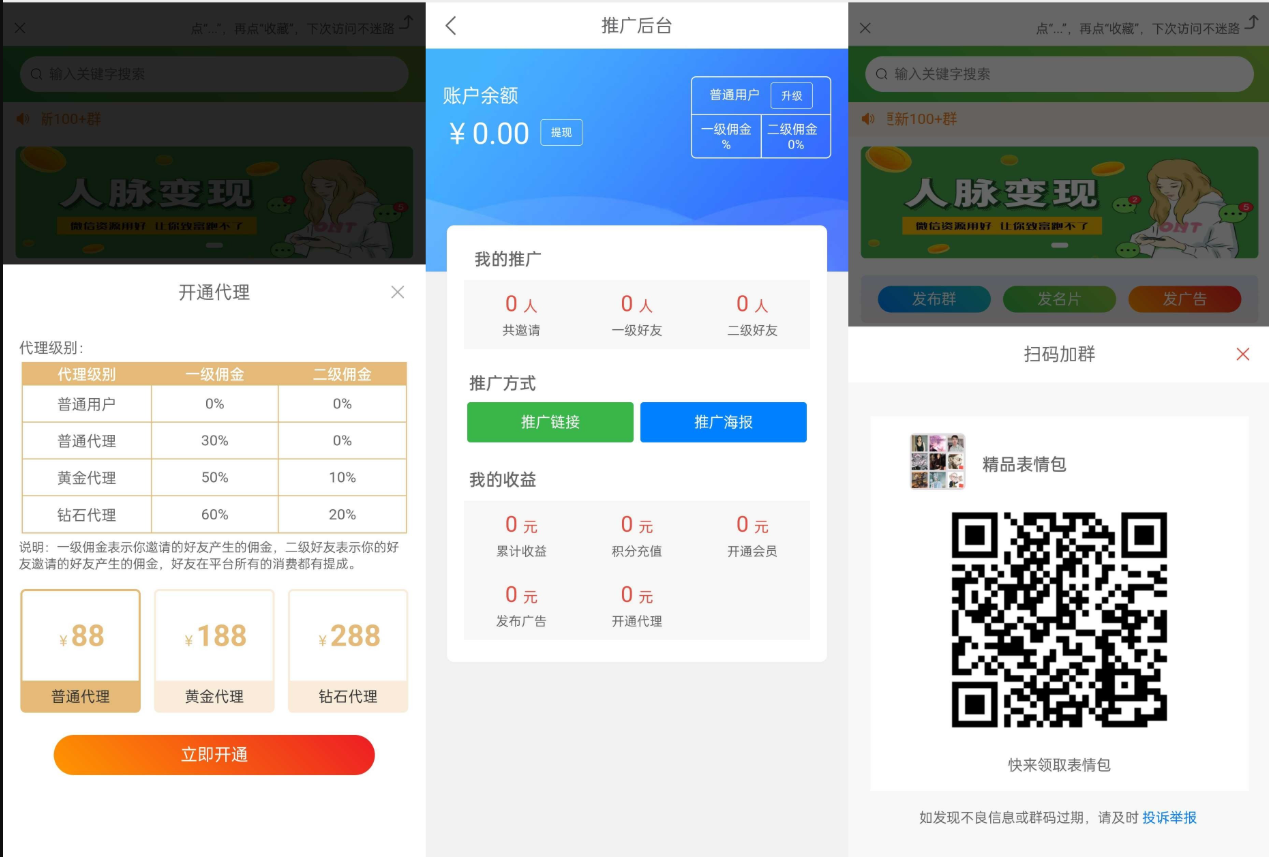
Task: Click the 快来领取表情包 caption
Action: point(1059,765)
